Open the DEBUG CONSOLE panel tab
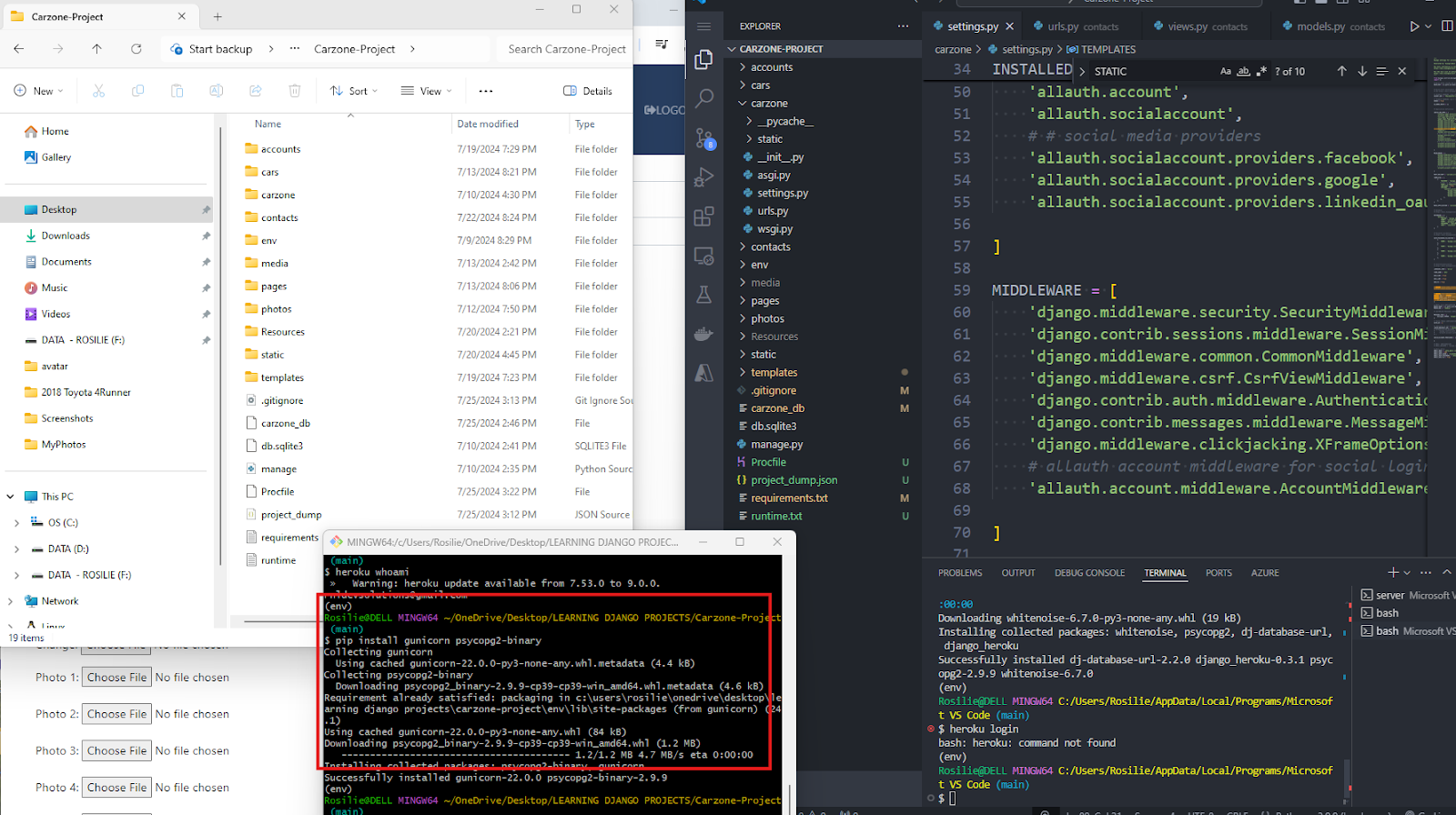 (1089, 573)
